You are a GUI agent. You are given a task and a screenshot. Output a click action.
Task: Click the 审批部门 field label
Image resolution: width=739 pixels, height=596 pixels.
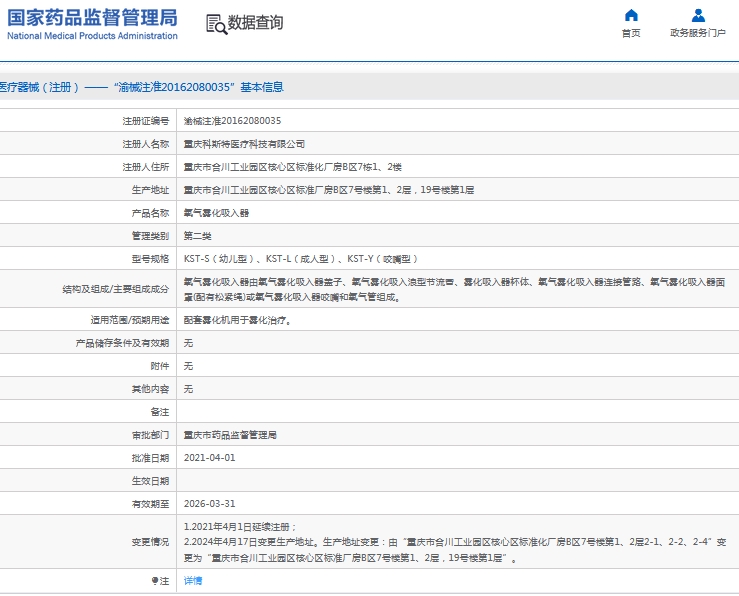tap(150, 435)
